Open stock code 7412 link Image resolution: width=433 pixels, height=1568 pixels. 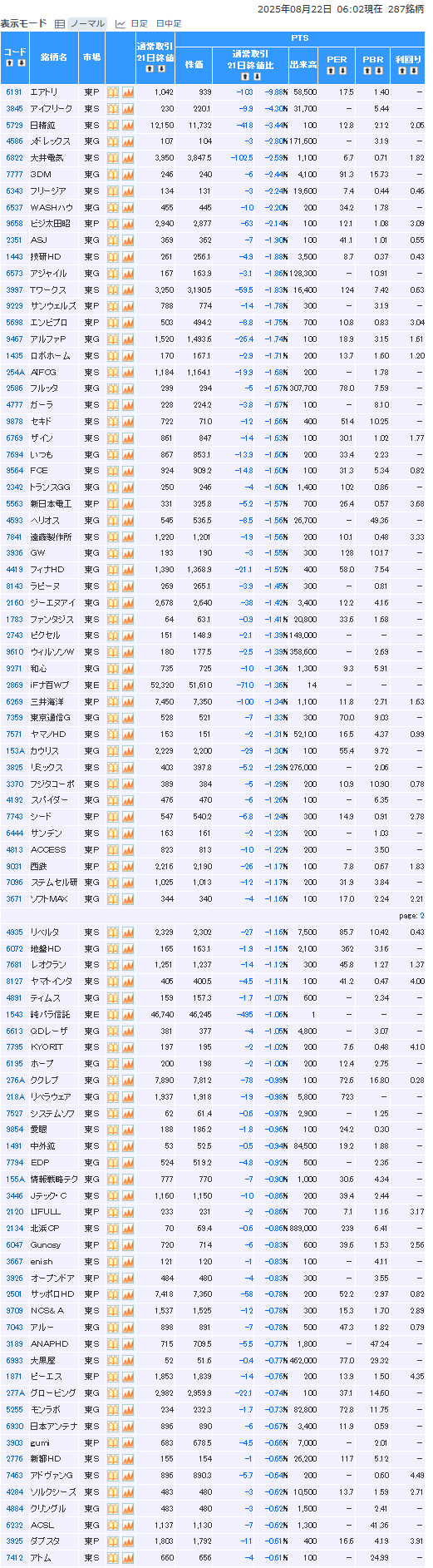(14, 1558)
